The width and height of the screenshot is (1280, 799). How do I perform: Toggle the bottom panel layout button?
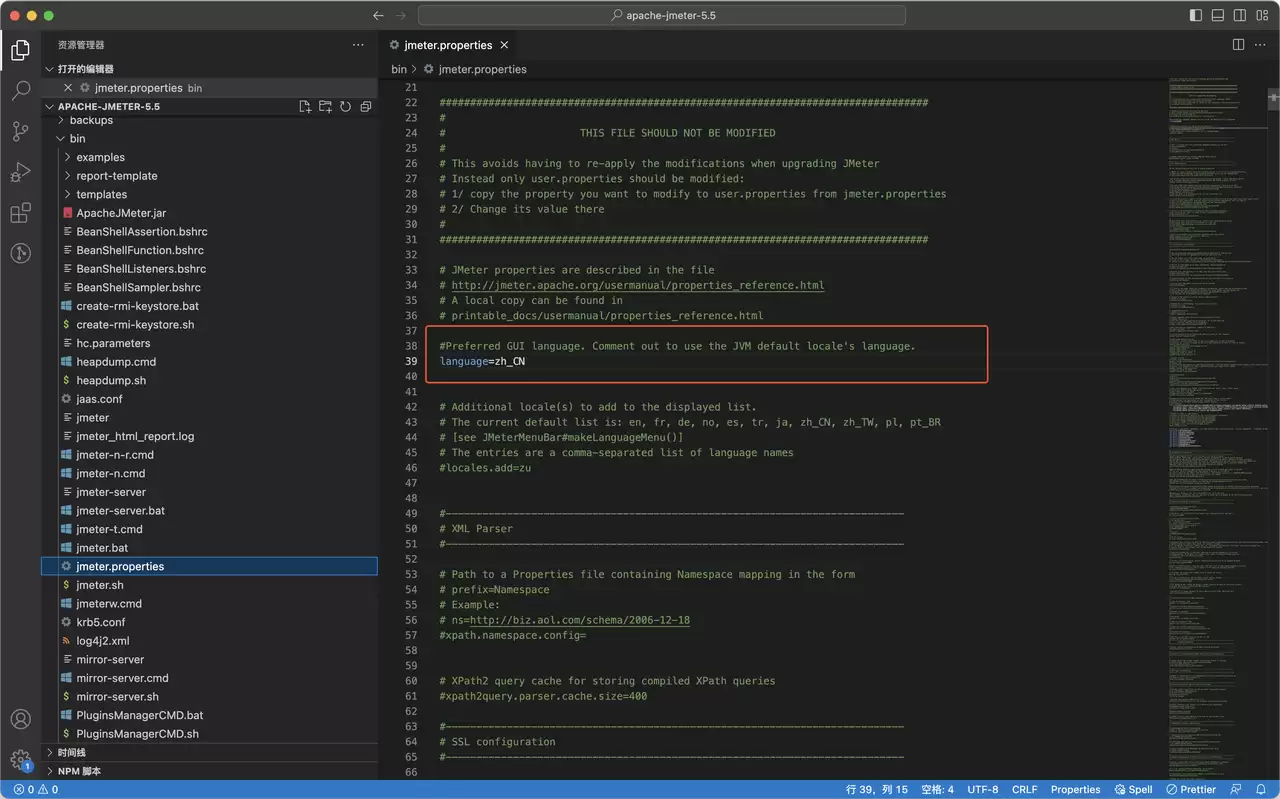(x=1218, y=16)
